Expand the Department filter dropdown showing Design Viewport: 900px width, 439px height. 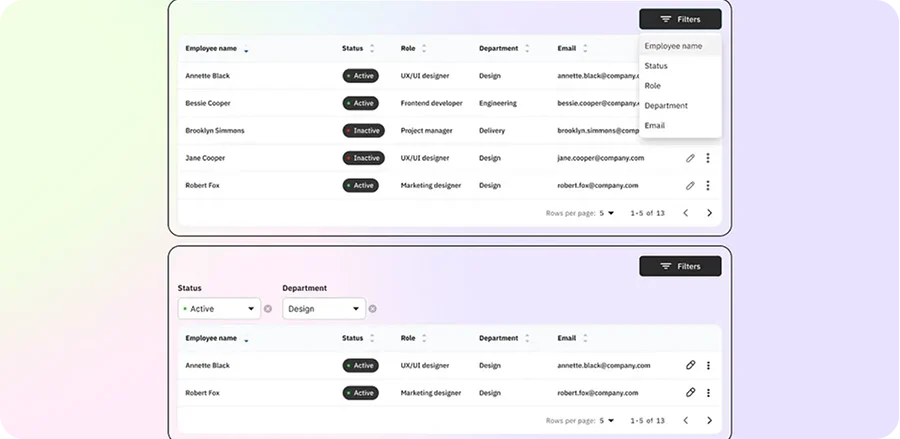(323, 309)
